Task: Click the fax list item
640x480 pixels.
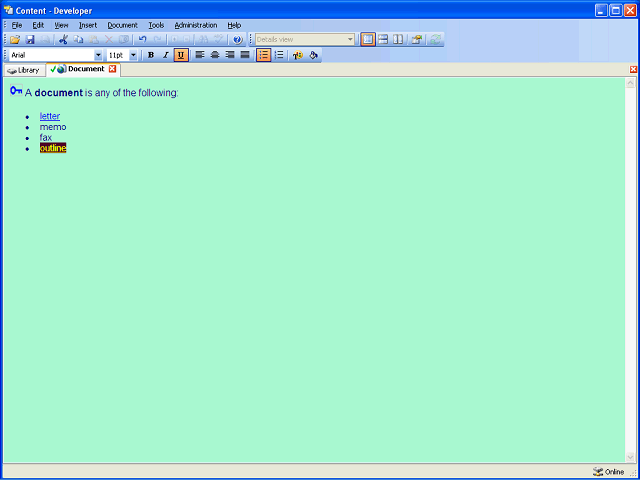Action: click(46, 138)
